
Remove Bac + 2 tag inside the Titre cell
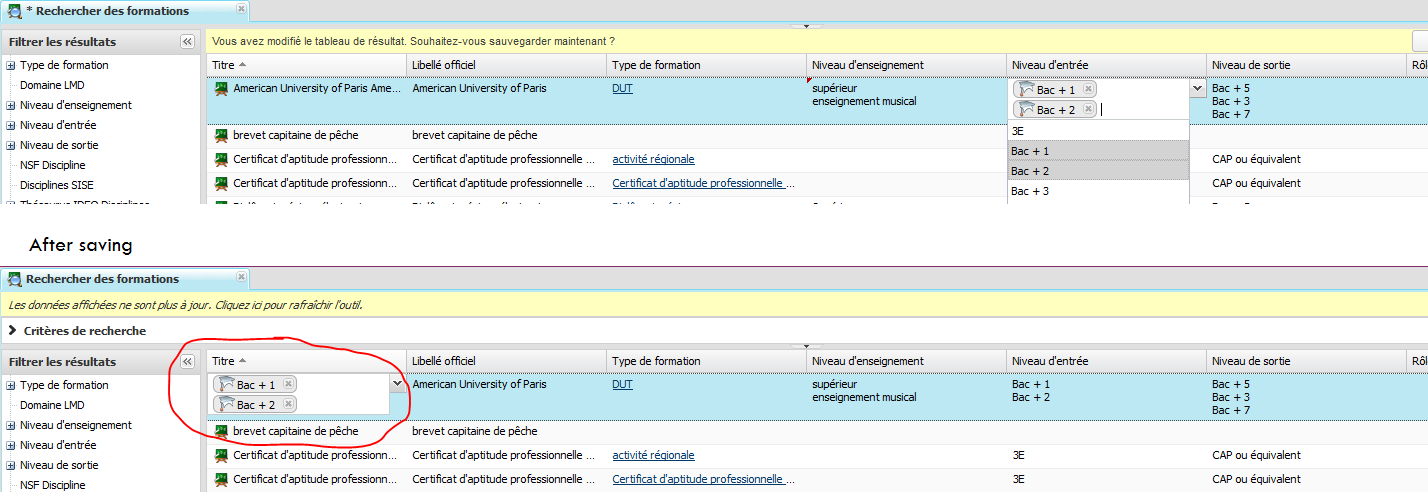point(288,404)
